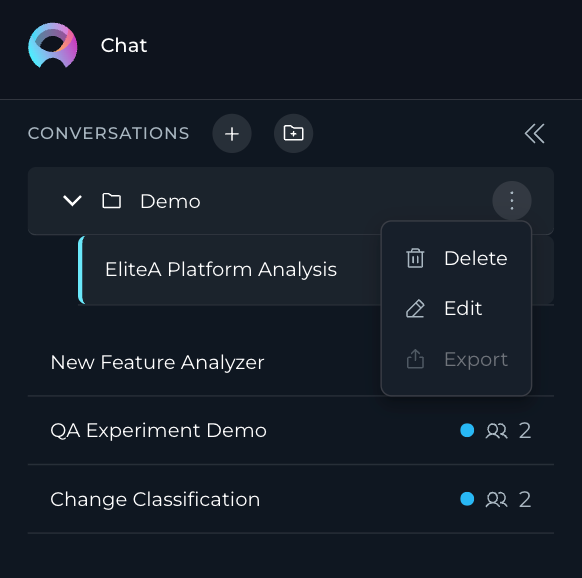Choose Export from the context menu

point(456,359)
